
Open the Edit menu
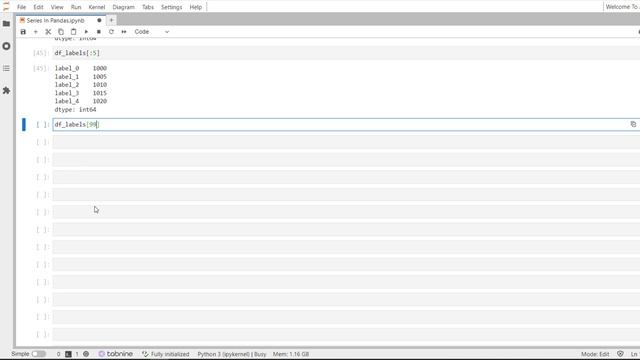pyautogui.click(x=38, y=7)
